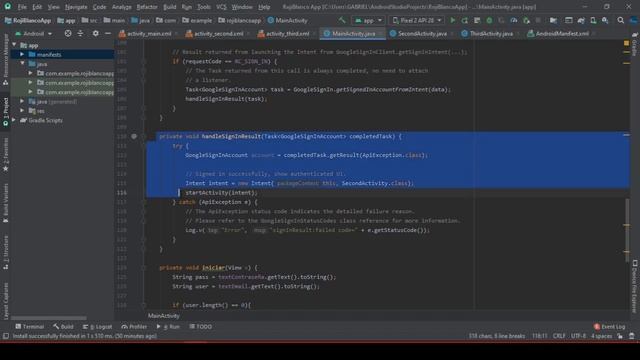Open Project Structure folder icon in toolbar
Screen dimensions: 640x360
[x=553, y=20]
